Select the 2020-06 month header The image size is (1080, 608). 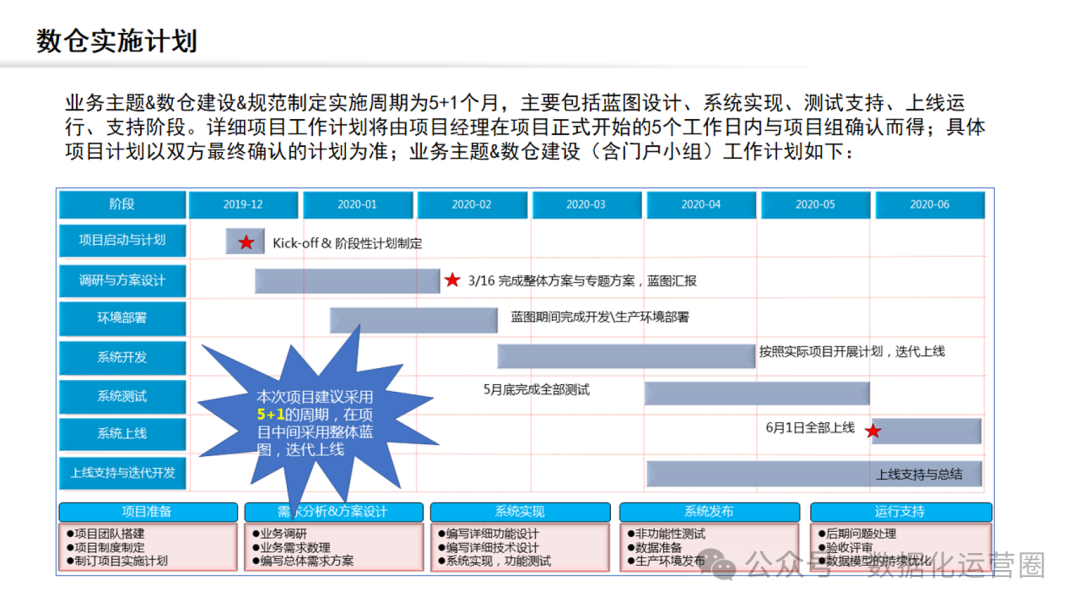[929, 205]
